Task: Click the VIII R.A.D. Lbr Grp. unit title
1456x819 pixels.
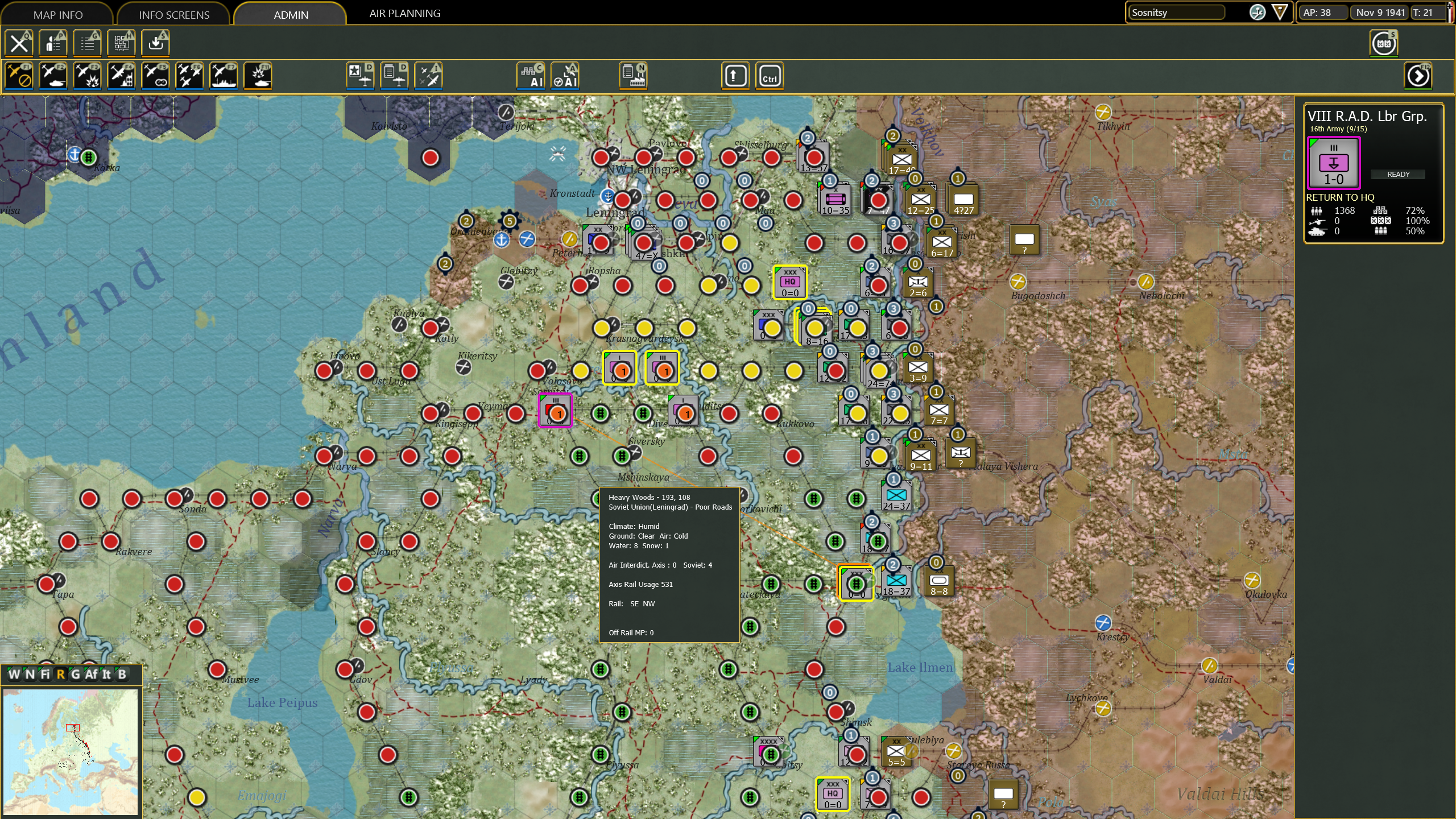Action: pyautogui.click(x=1367, y=116)
